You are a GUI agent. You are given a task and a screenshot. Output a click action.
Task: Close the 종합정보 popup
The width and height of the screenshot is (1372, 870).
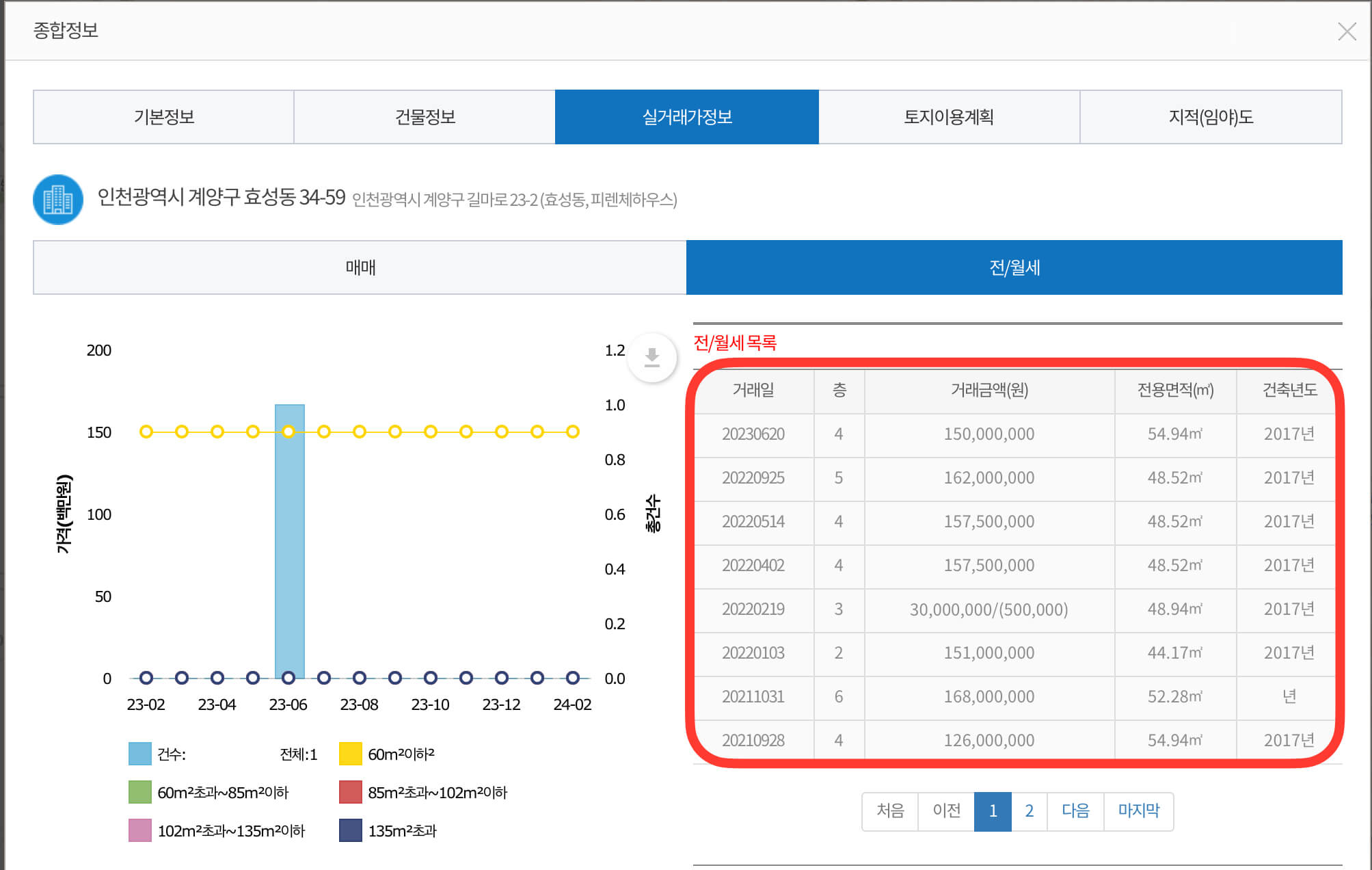tap(1347, 31)
